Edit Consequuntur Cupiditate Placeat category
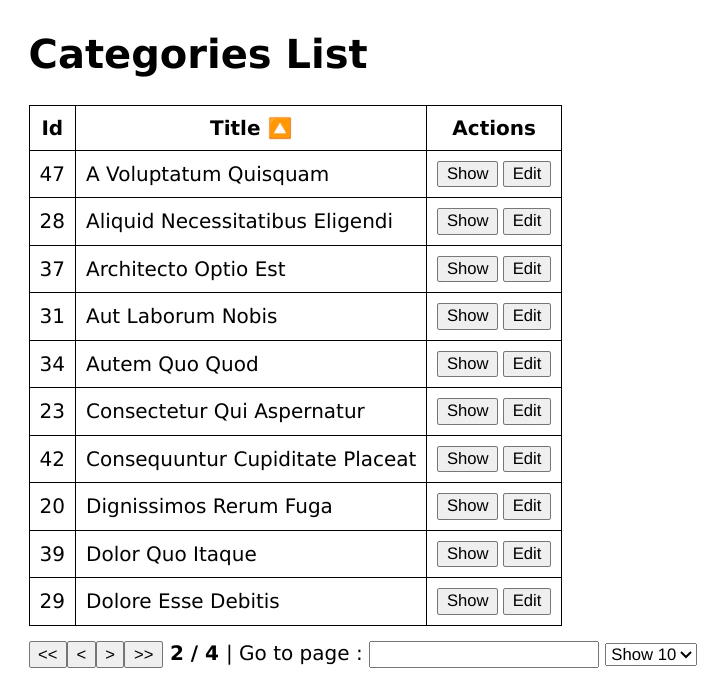Screen dimensions: 724x679 (526, 459)
